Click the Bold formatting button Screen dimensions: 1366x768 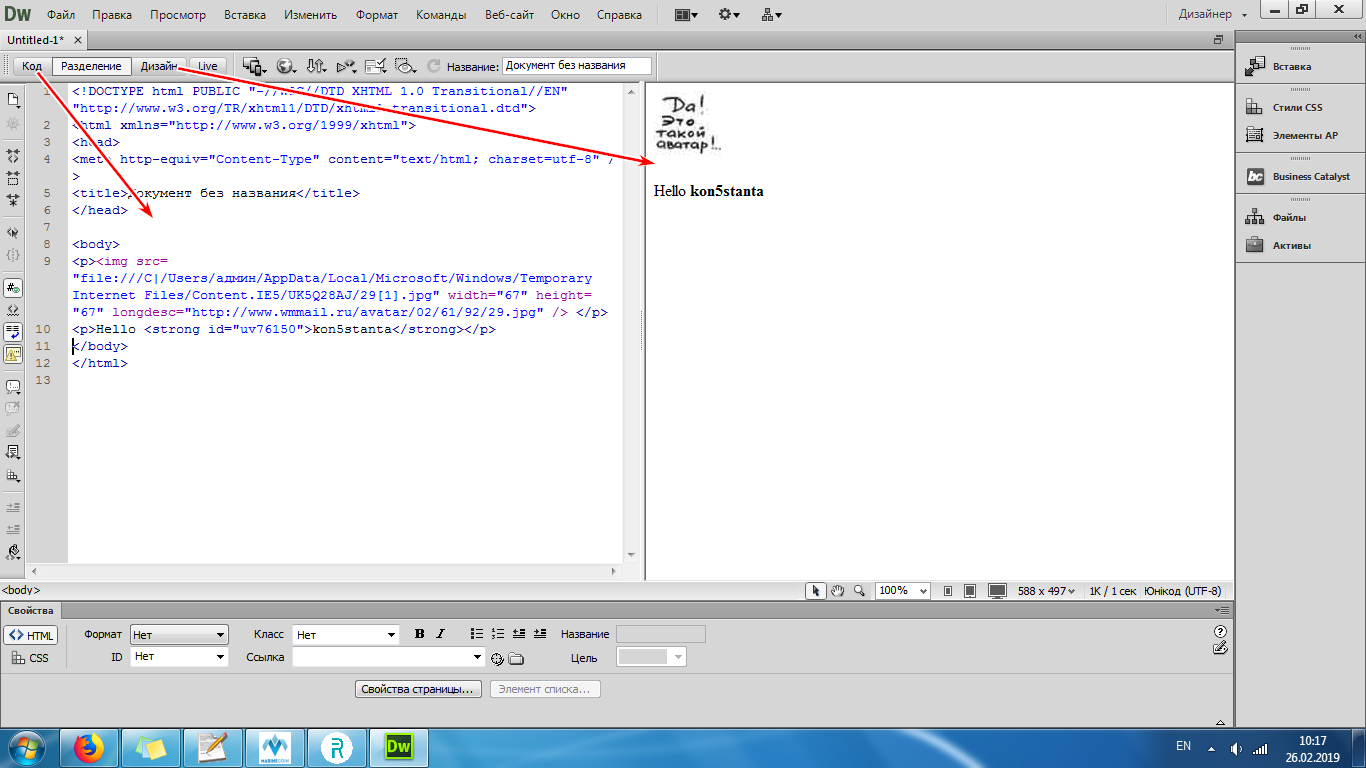click(x=420, y=634)
